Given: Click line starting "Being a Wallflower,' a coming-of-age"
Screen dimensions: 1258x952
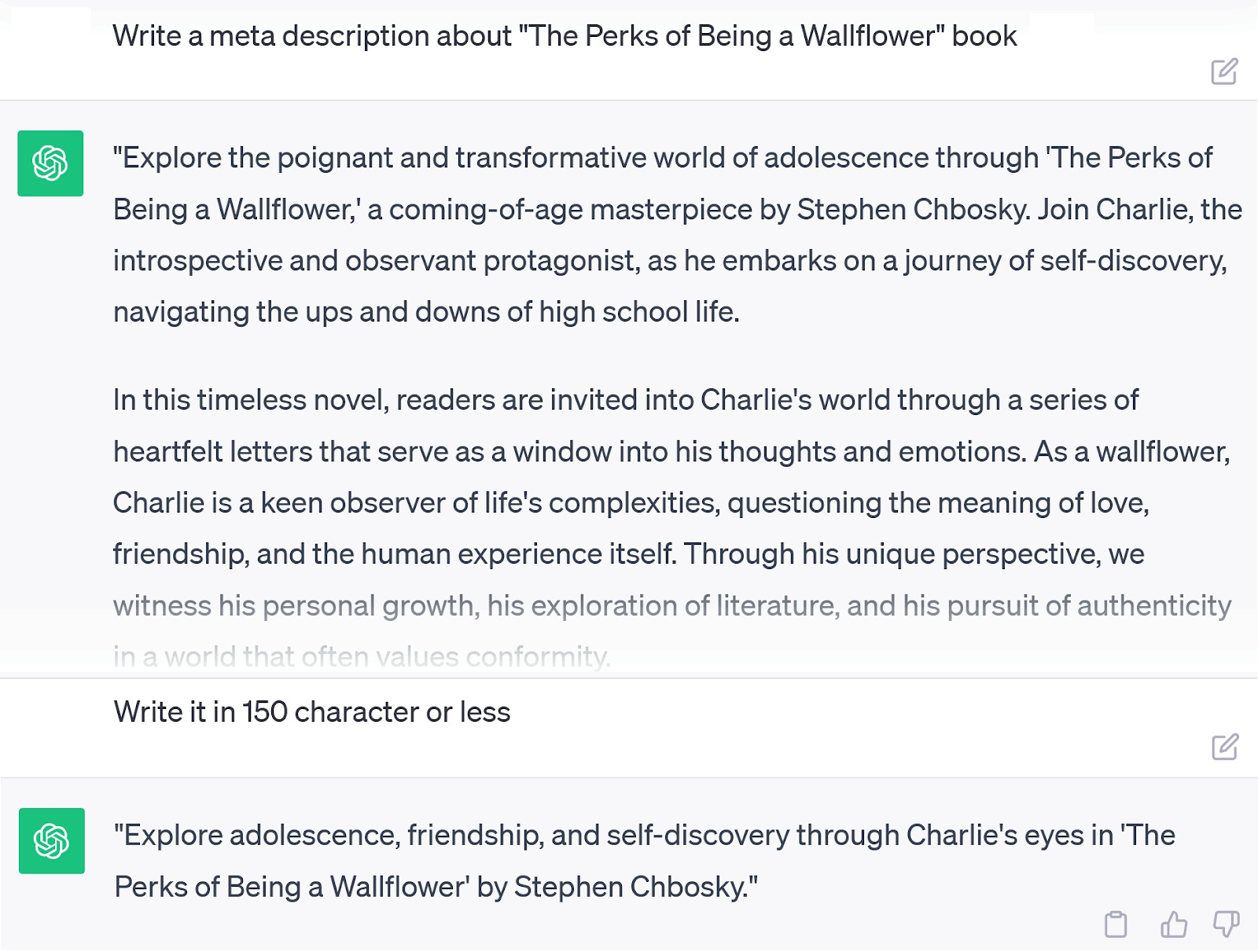Looking at the screenshot, I should tap(677, 210).
